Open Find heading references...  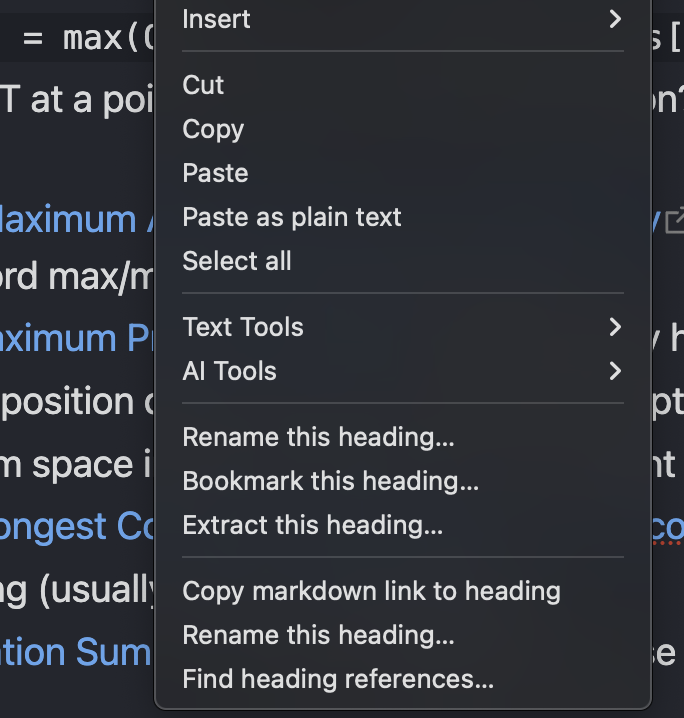403,679
